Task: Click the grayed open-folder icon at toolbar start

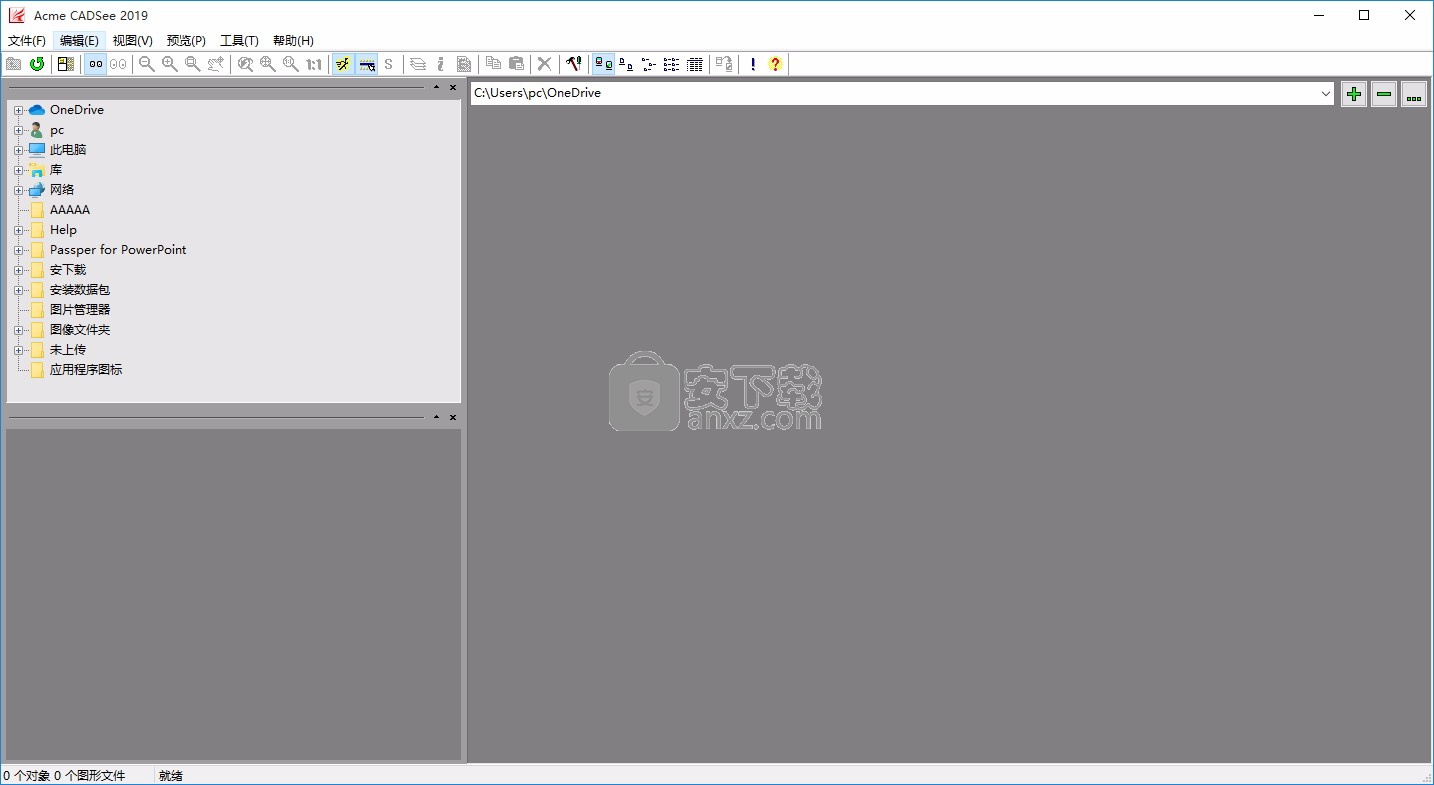Action: tap(14, 64)
